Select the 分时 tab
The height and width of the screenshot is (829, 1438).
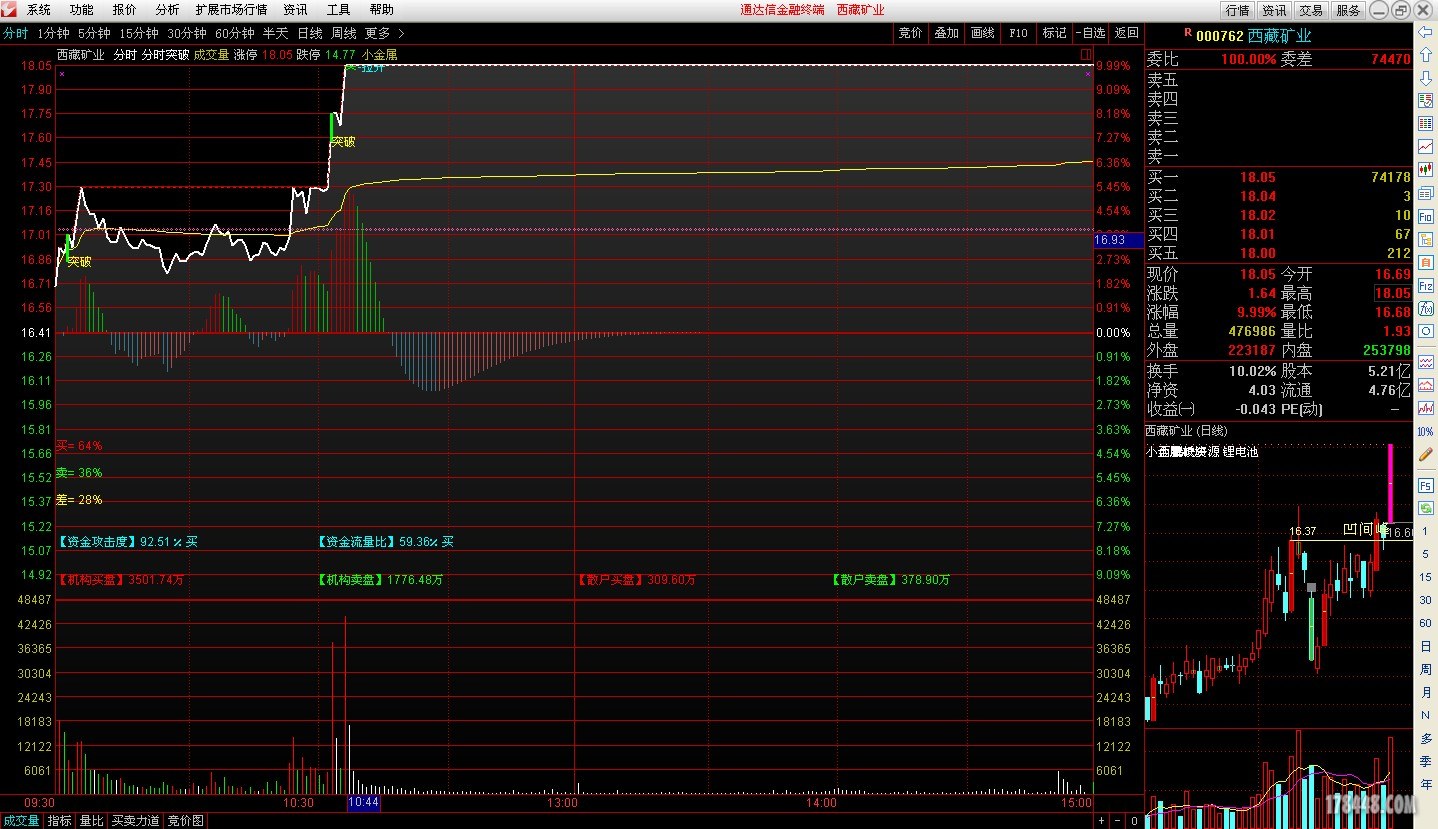[x=15, y=33]
